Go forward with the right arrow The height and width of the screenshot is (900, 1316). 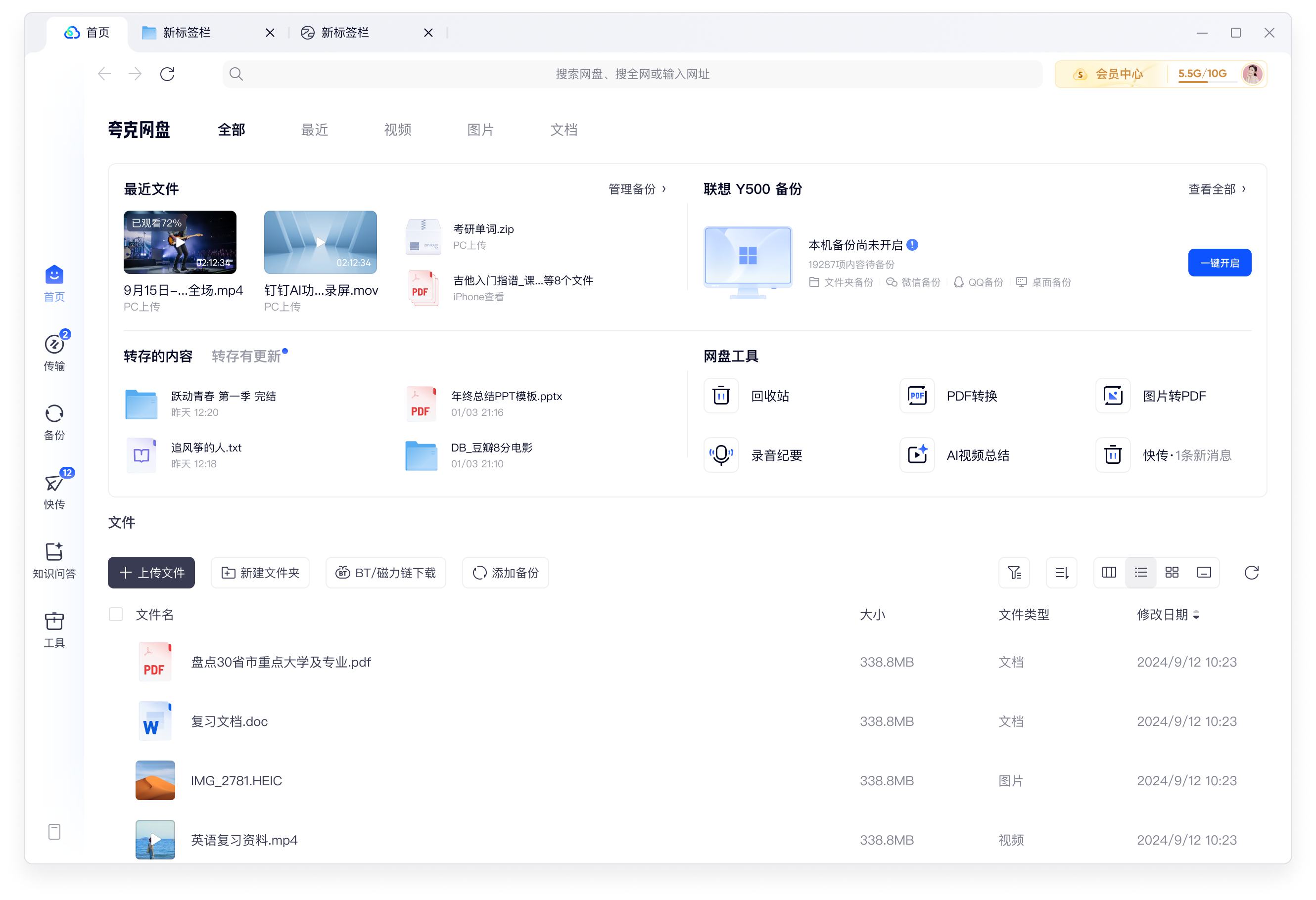coord(136,74)
